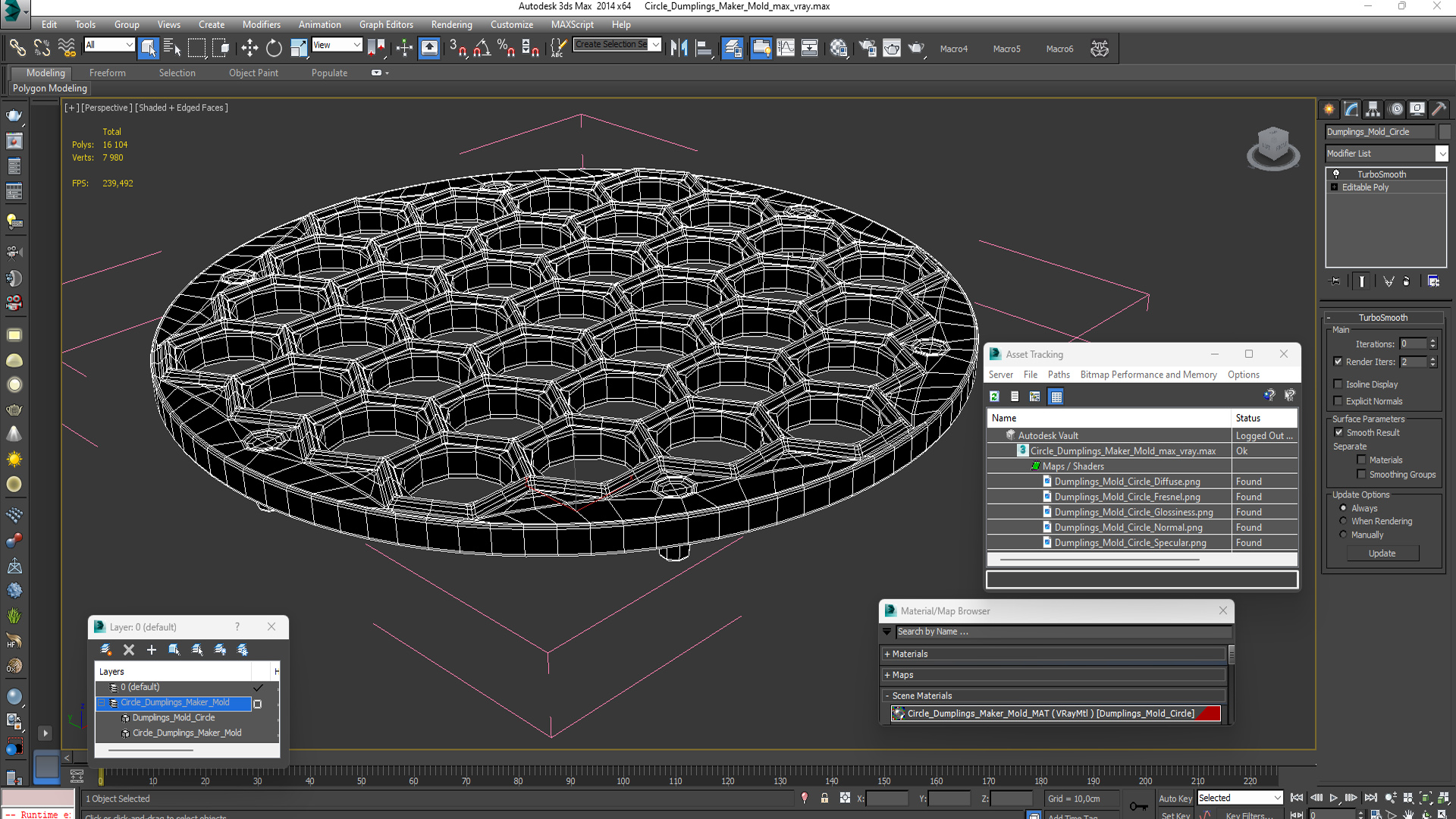Open the View reference coordinate dropdown
The height and width of the screenshot is (819, 1456).
click(337, 45)
